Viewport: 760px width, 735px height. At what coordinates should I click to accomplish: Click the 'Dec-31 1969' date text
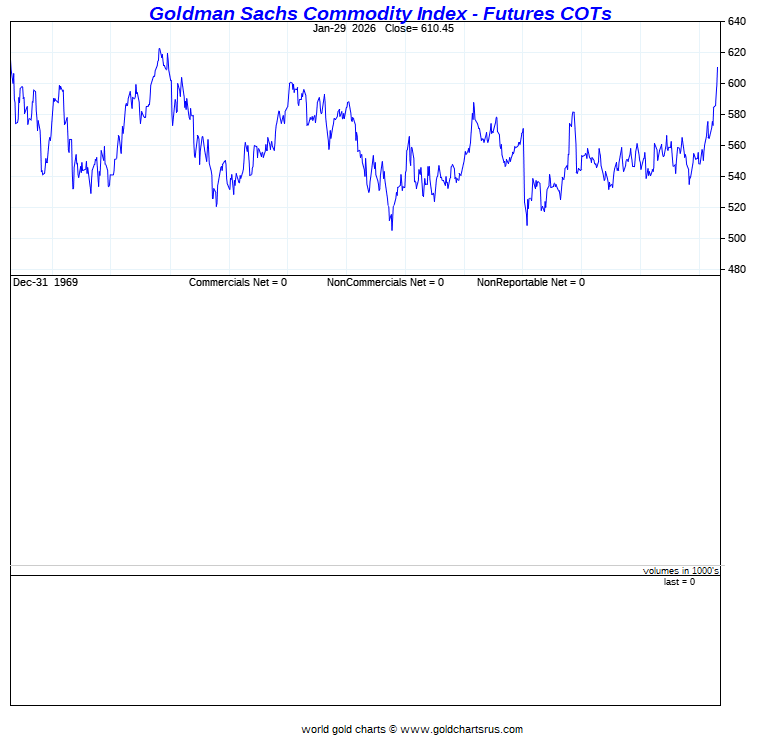[x=46, y=282]
